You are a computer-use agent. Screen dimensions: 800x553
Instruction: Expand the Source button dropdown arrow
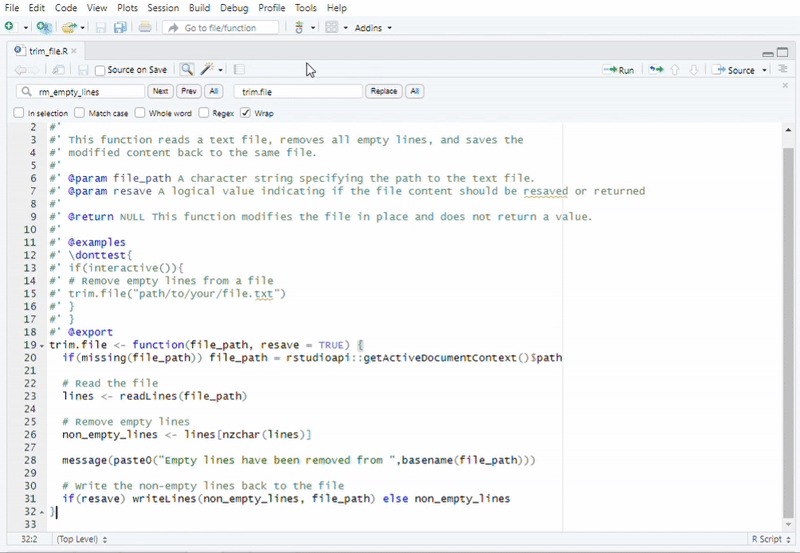pos(765,71)
